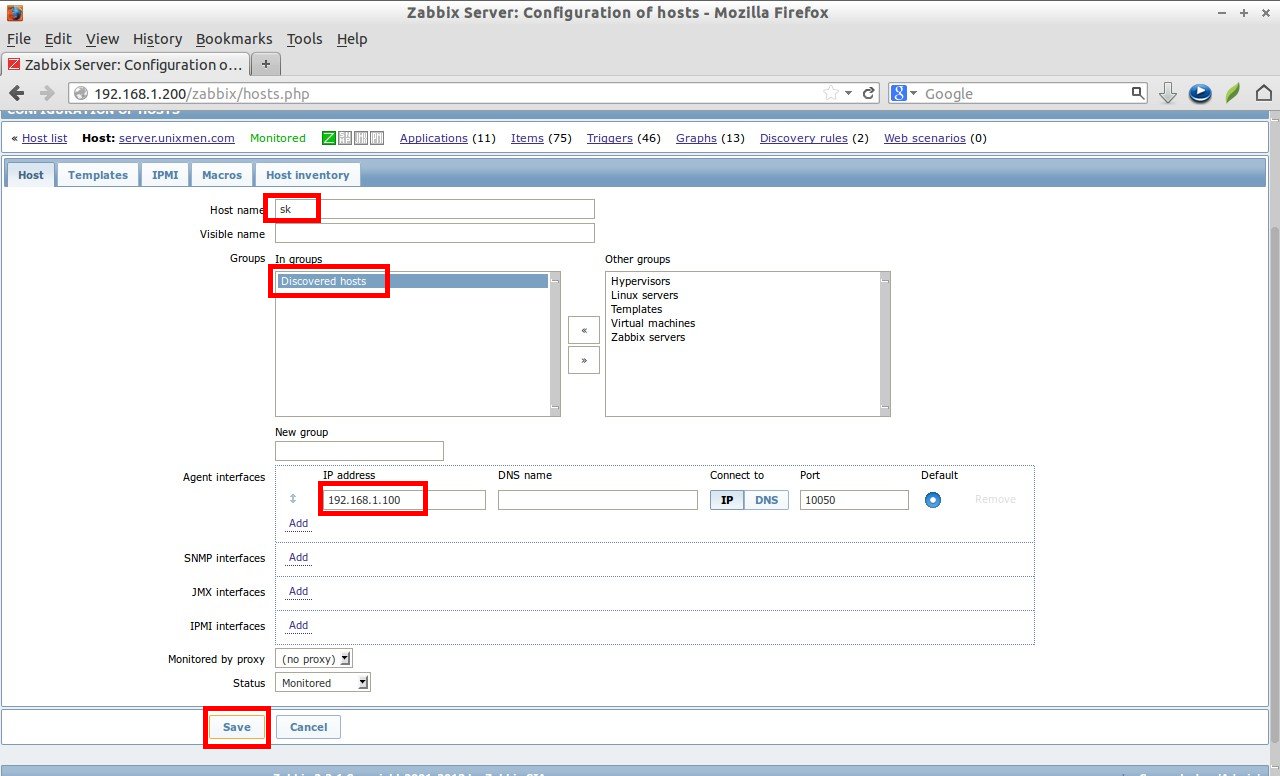Move group left with the « button
The width and height of the screenshot is (1280, 776).
click(x=584, y=329)
